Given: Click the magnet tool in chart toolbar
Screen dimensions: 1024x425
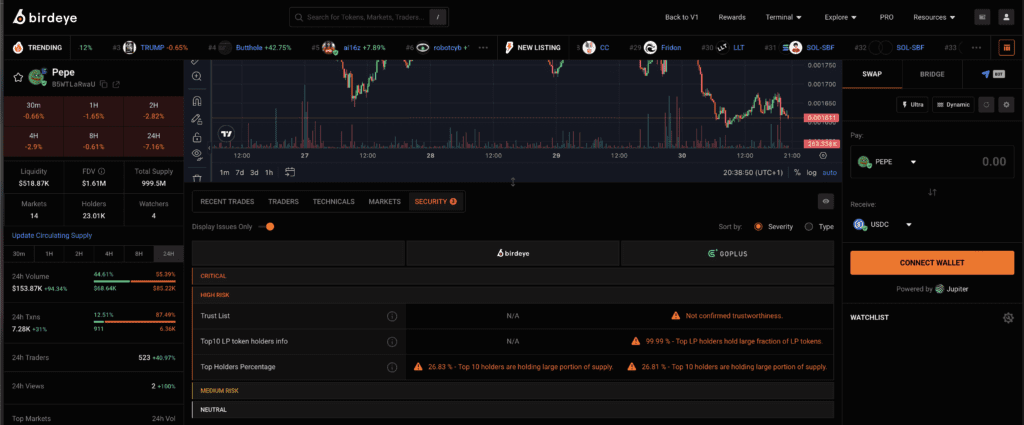Looking at the screenshot, I should coord(197,101).
